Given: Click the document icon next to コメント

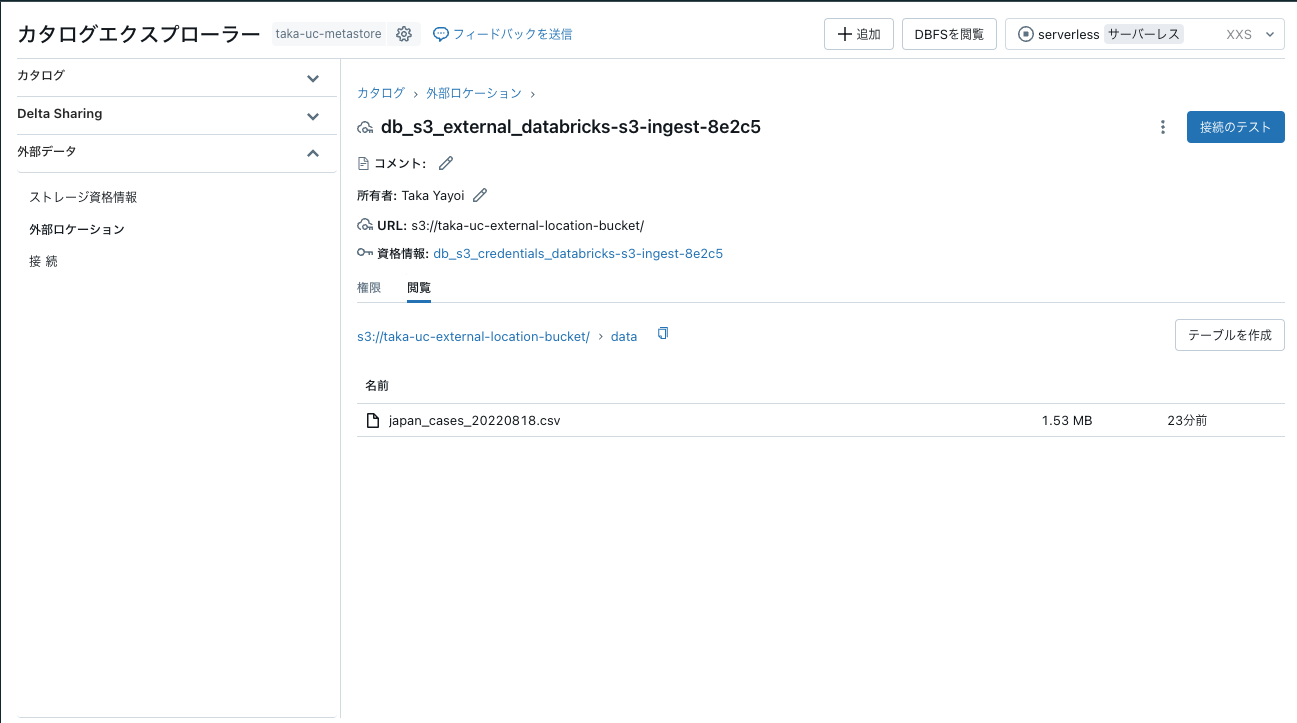Looking at the screenshot, I should [x=364, y=162].
